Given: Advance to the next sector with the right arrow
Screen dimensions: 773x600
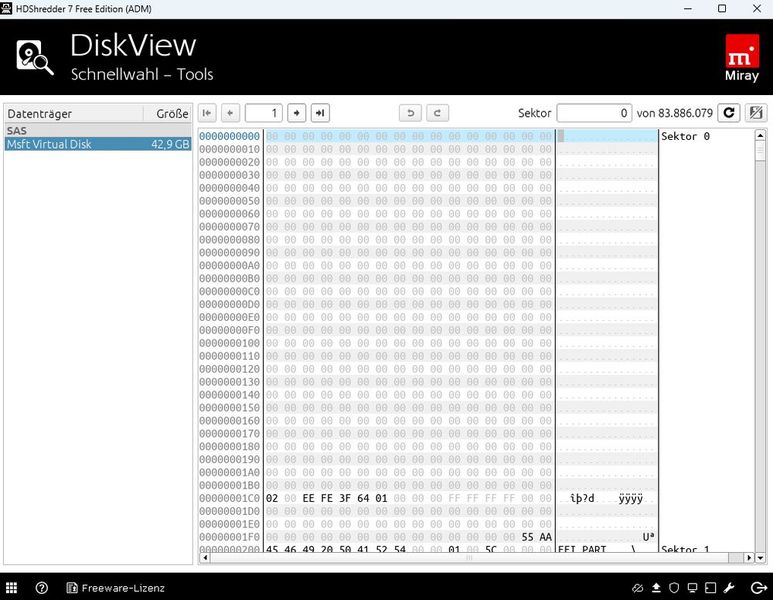Looking at the screenshot, I should coord(296,113).
